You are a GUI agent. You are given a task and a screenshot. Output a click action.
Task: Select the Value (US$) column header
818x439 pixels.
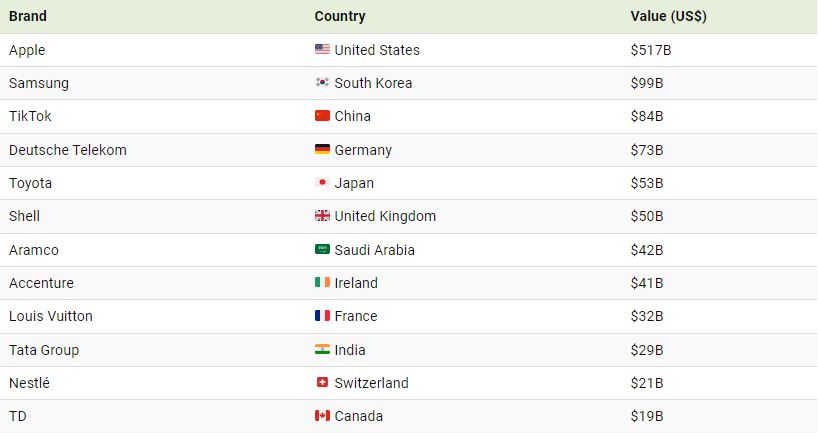click(669, 16)
